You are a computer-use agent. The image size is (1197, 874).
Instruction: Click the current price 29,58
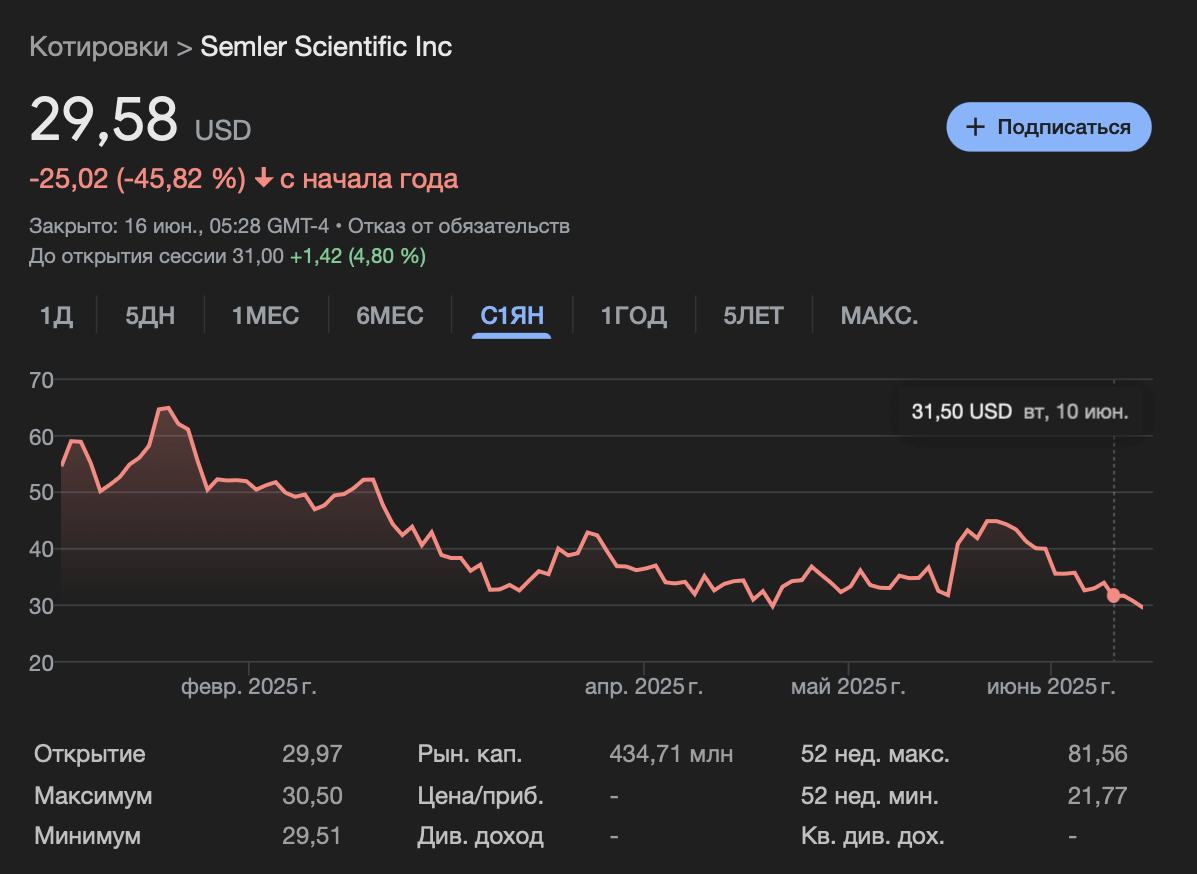103,119
